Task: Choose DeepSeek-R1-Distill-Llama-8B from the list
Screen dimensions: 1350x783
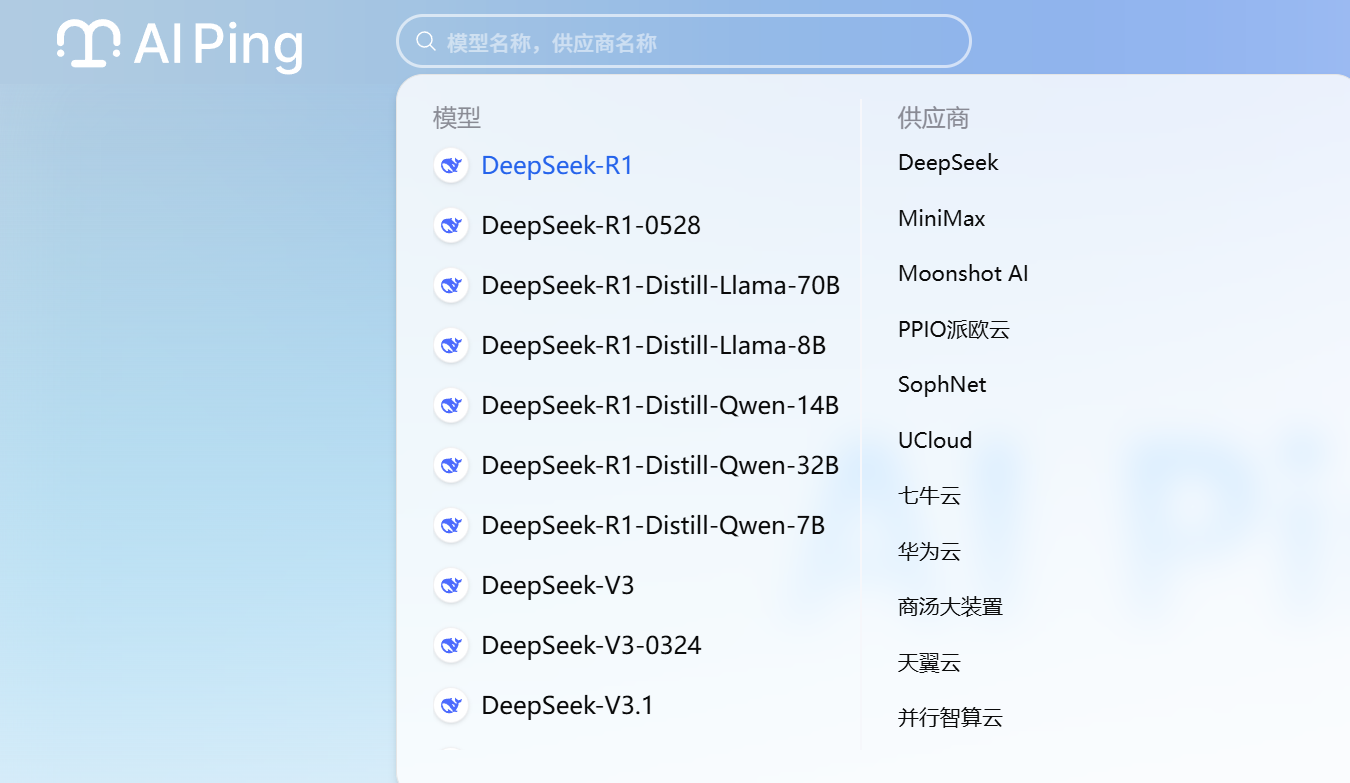Action: [x=653, y=345]
